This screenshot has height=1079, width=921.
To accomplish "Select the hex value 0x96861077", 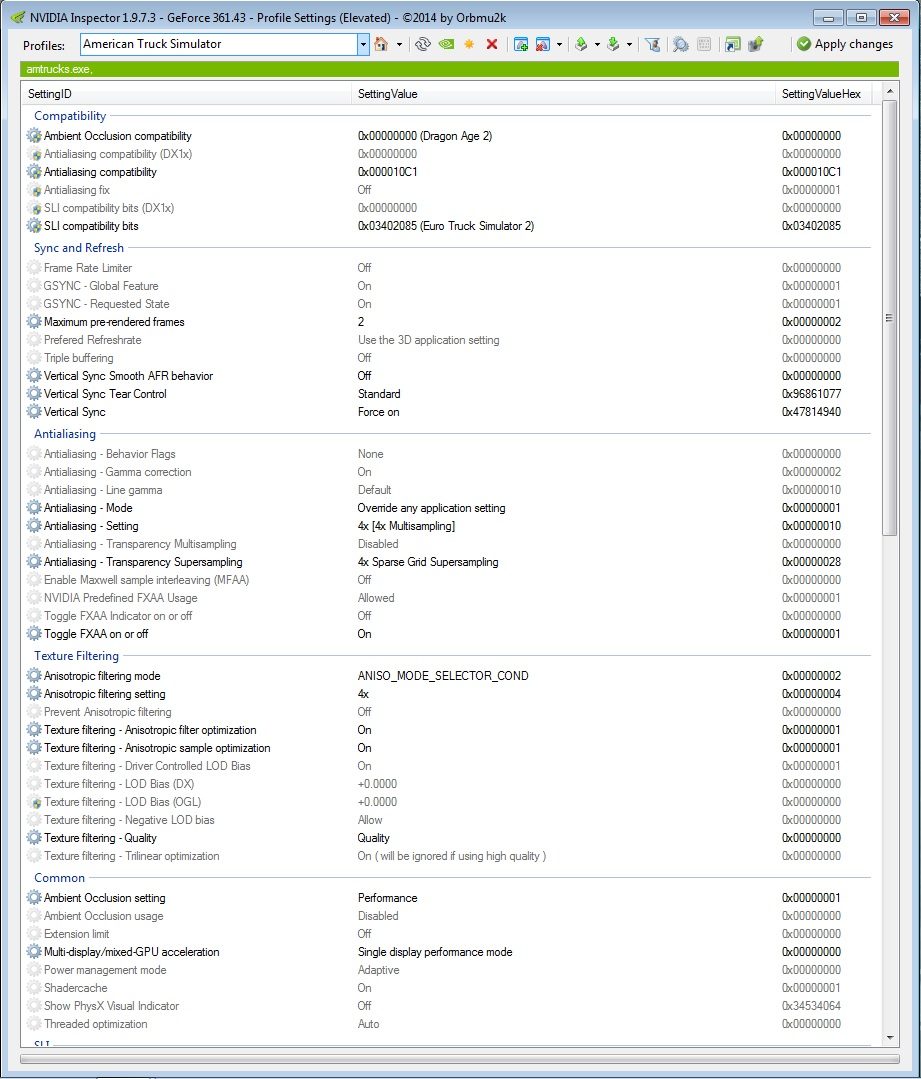I will point(812,394).
